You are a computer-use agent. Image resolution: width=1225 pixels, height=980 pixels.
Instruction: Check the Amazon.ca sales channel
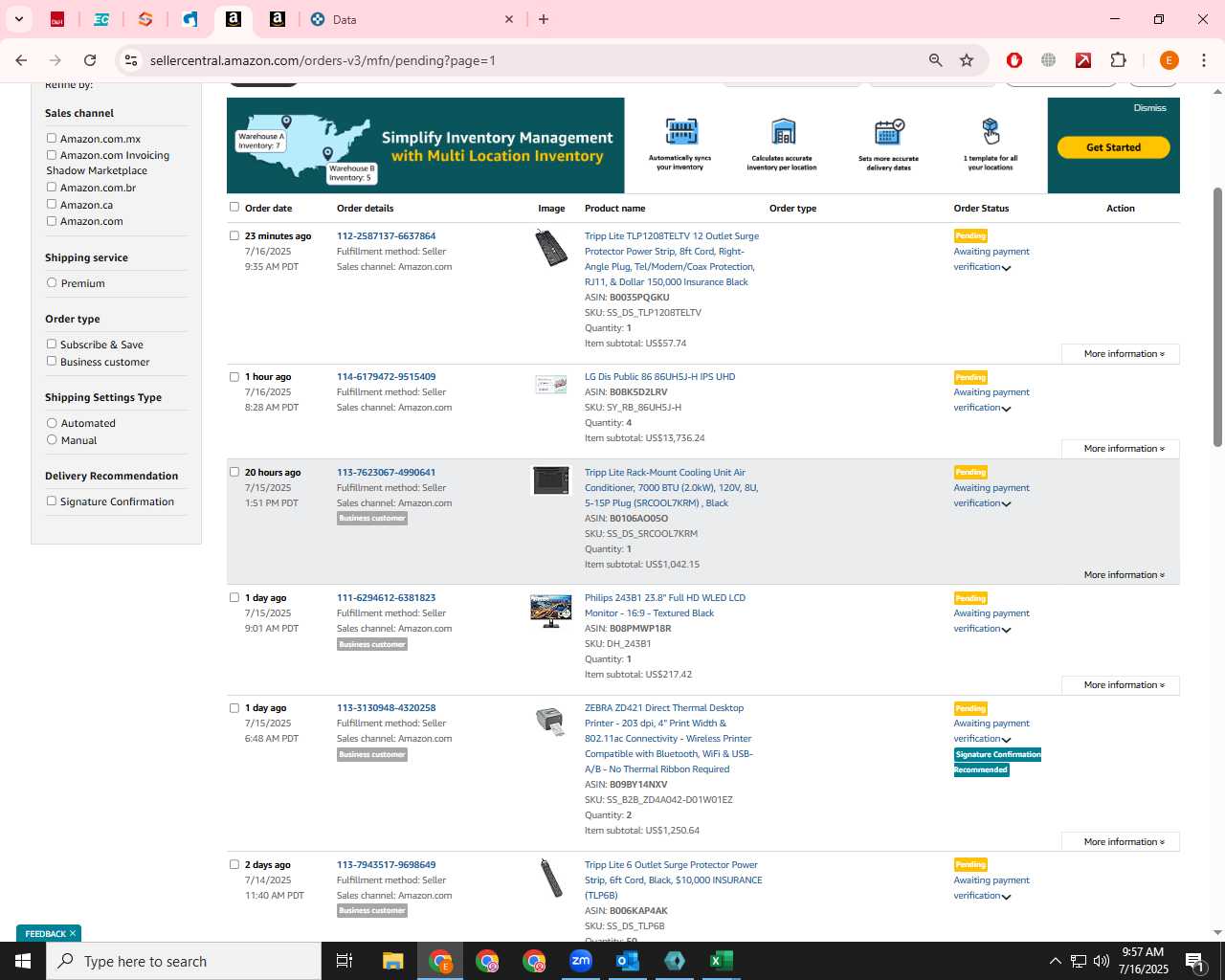coord(52,204)
